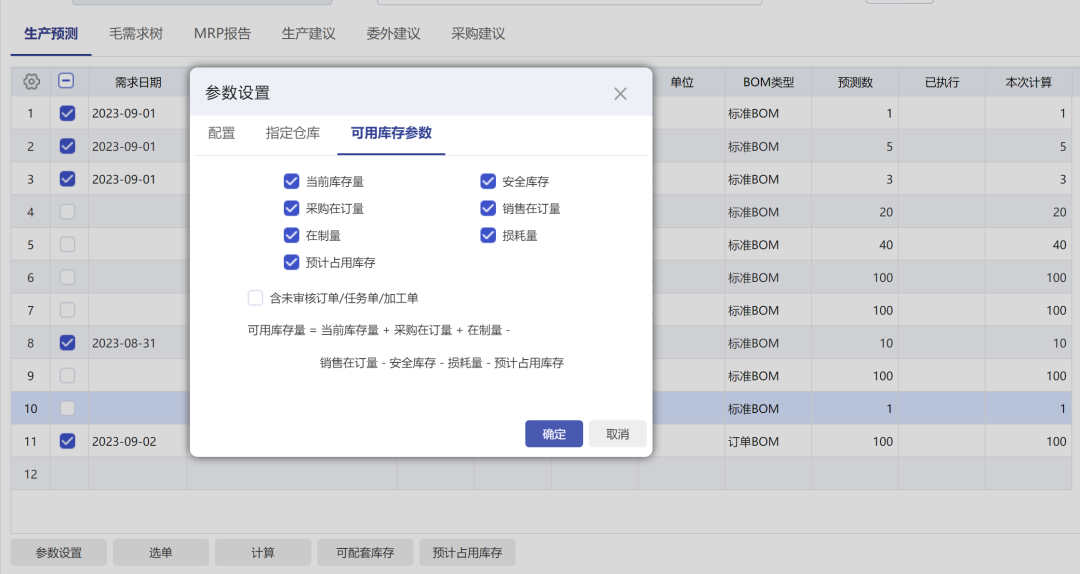This screenshot has height=574, width=1080.
Task: Switch to the 配置 tab in the dialog
Action: pos(221,133)
